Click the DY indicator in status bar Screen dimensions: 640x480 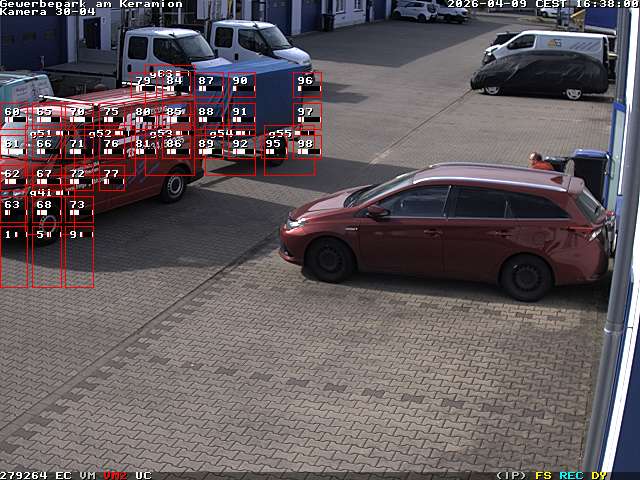coord(598,475)
